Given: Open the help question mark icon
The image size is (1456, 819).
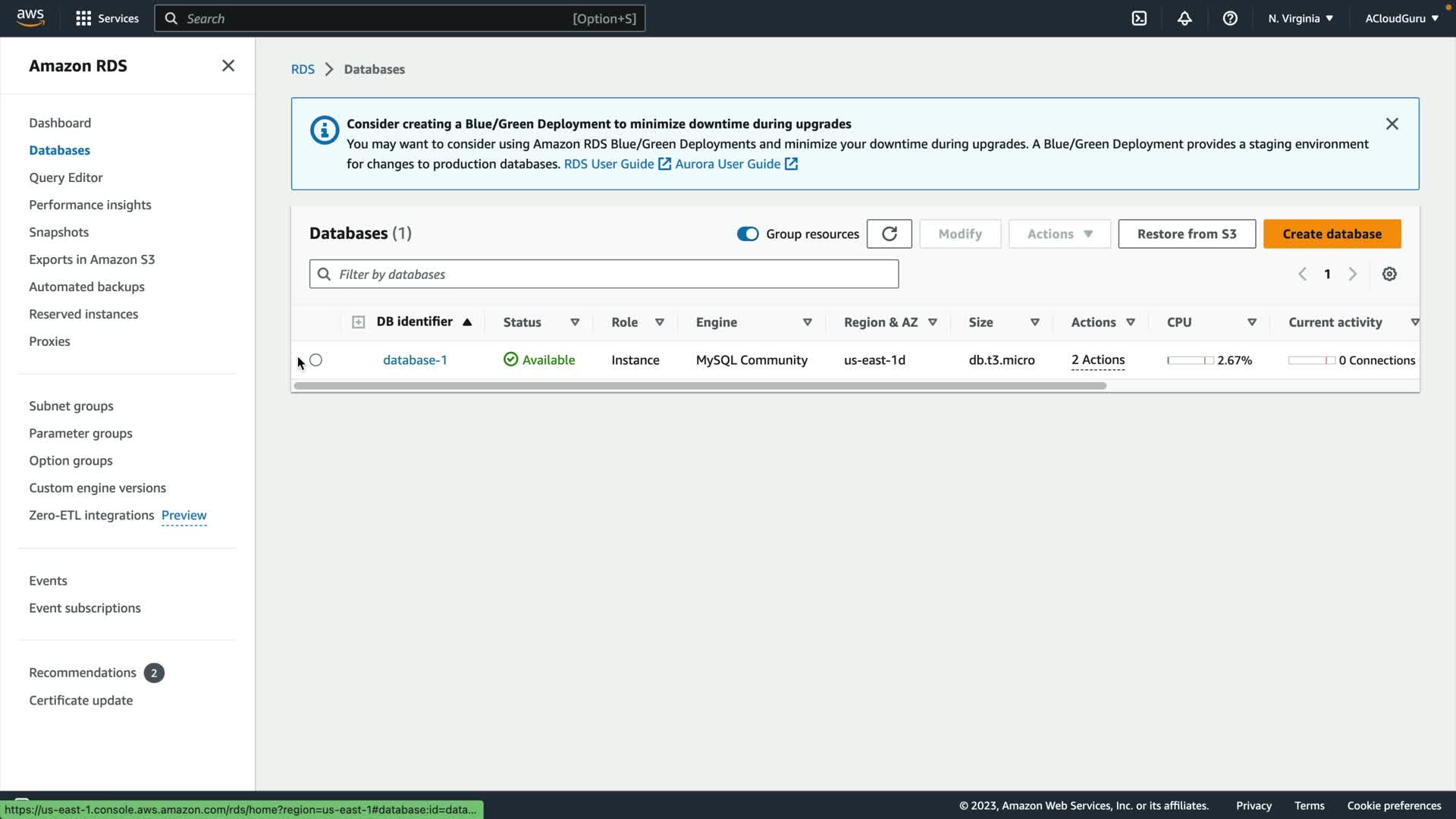Looking at the screenshot, I should 1230,18.
